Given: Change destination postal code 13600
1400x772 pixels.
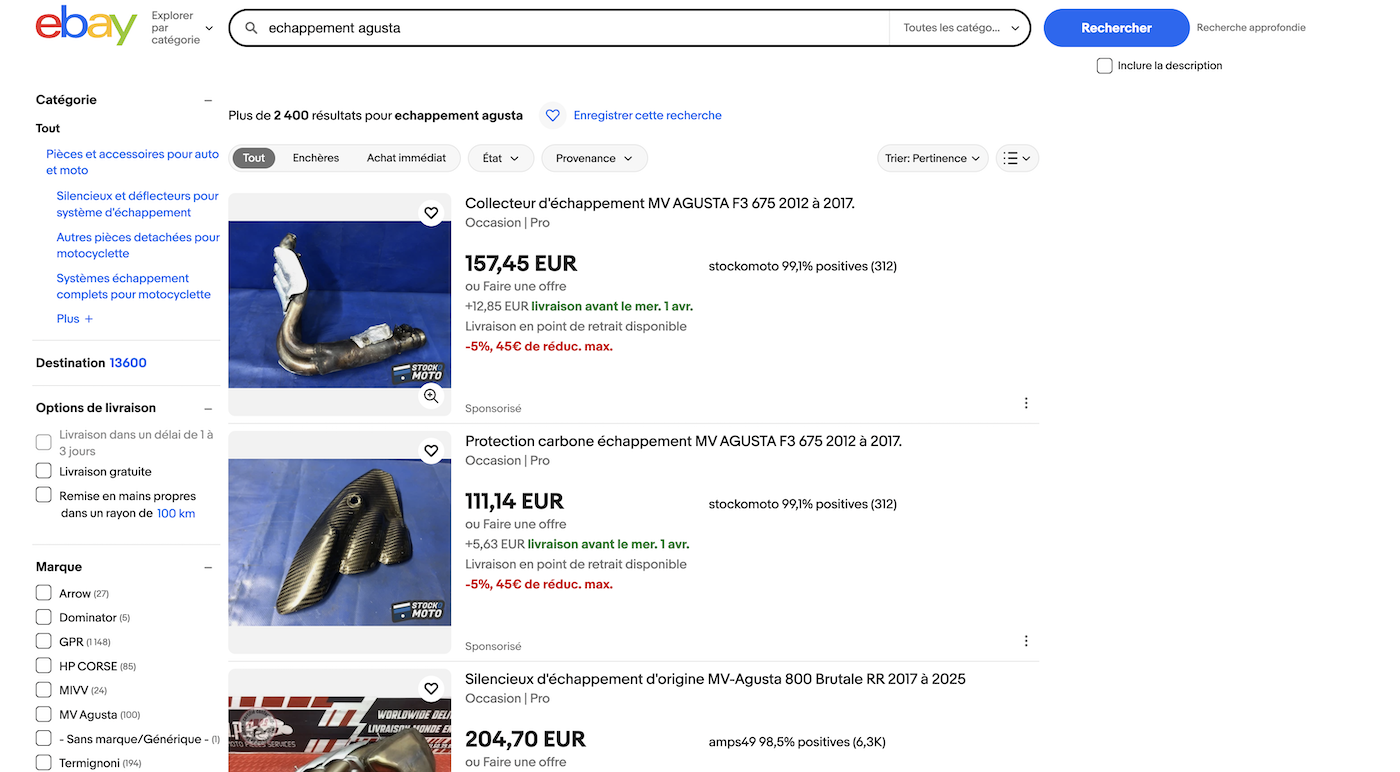Looking at the screenshot, I should (128, 363).
